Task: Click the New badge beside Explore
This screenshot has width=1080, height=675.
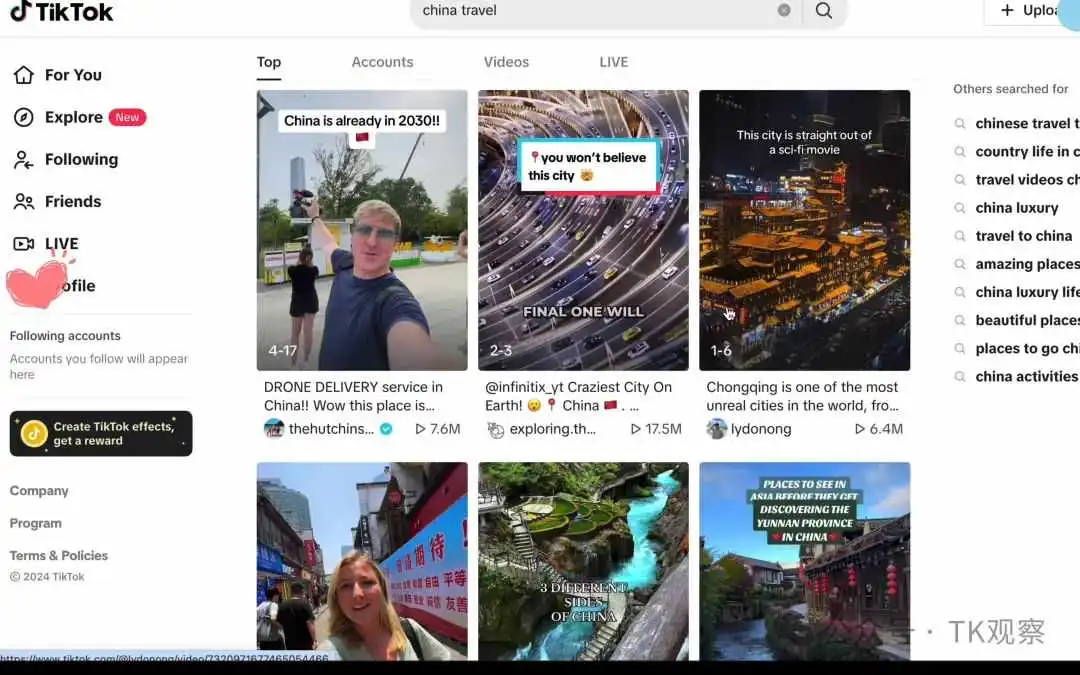Action: click(127, 118)
